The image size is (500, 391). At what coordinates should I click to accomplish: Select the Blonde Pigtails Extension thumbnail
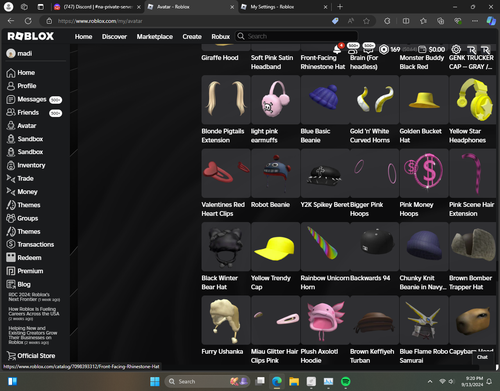(226, 100)
